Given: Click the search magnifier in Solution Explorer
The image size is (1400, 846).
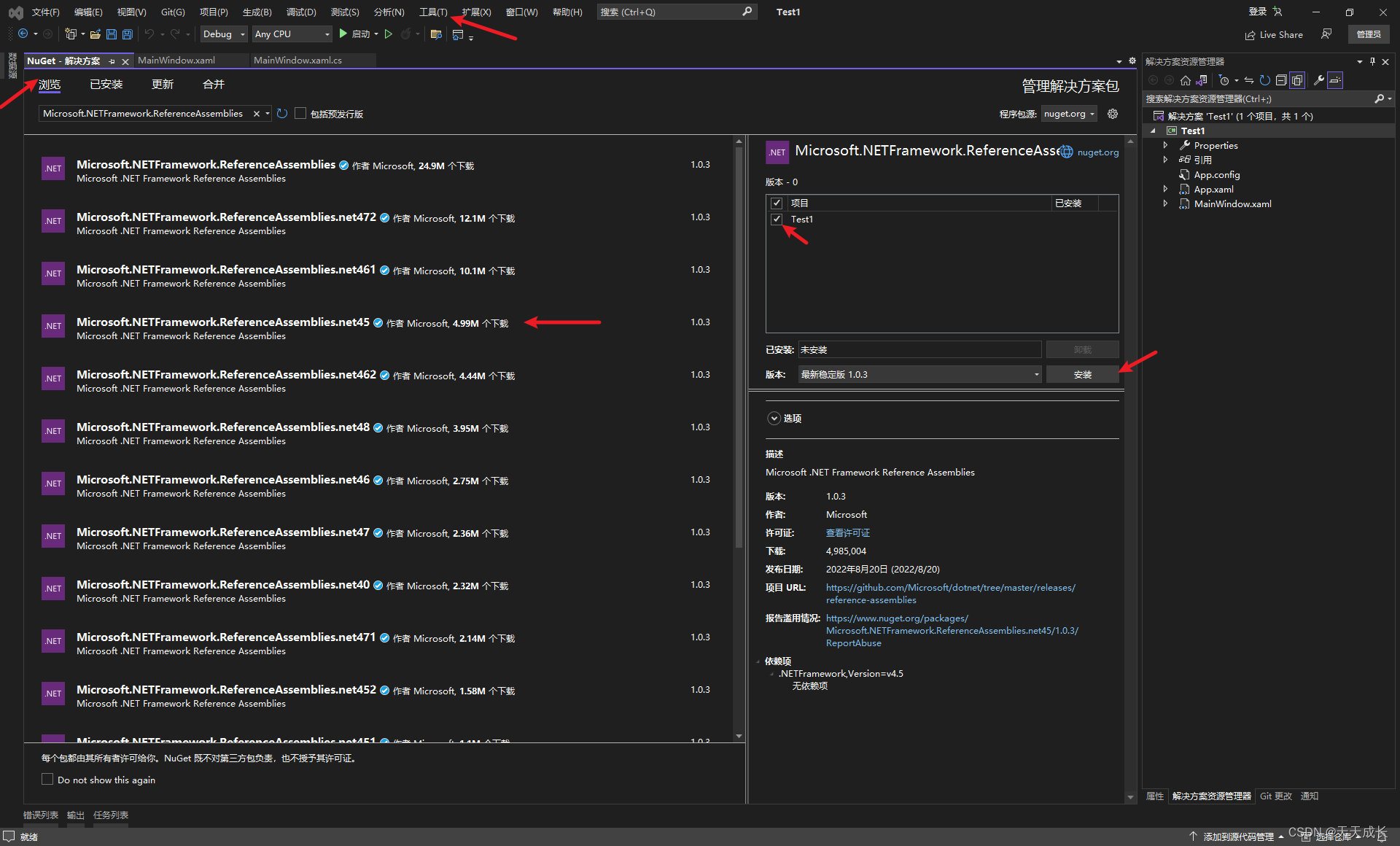Looking at the screenshot, I should pyautogui.click(x=1379, y=98).
